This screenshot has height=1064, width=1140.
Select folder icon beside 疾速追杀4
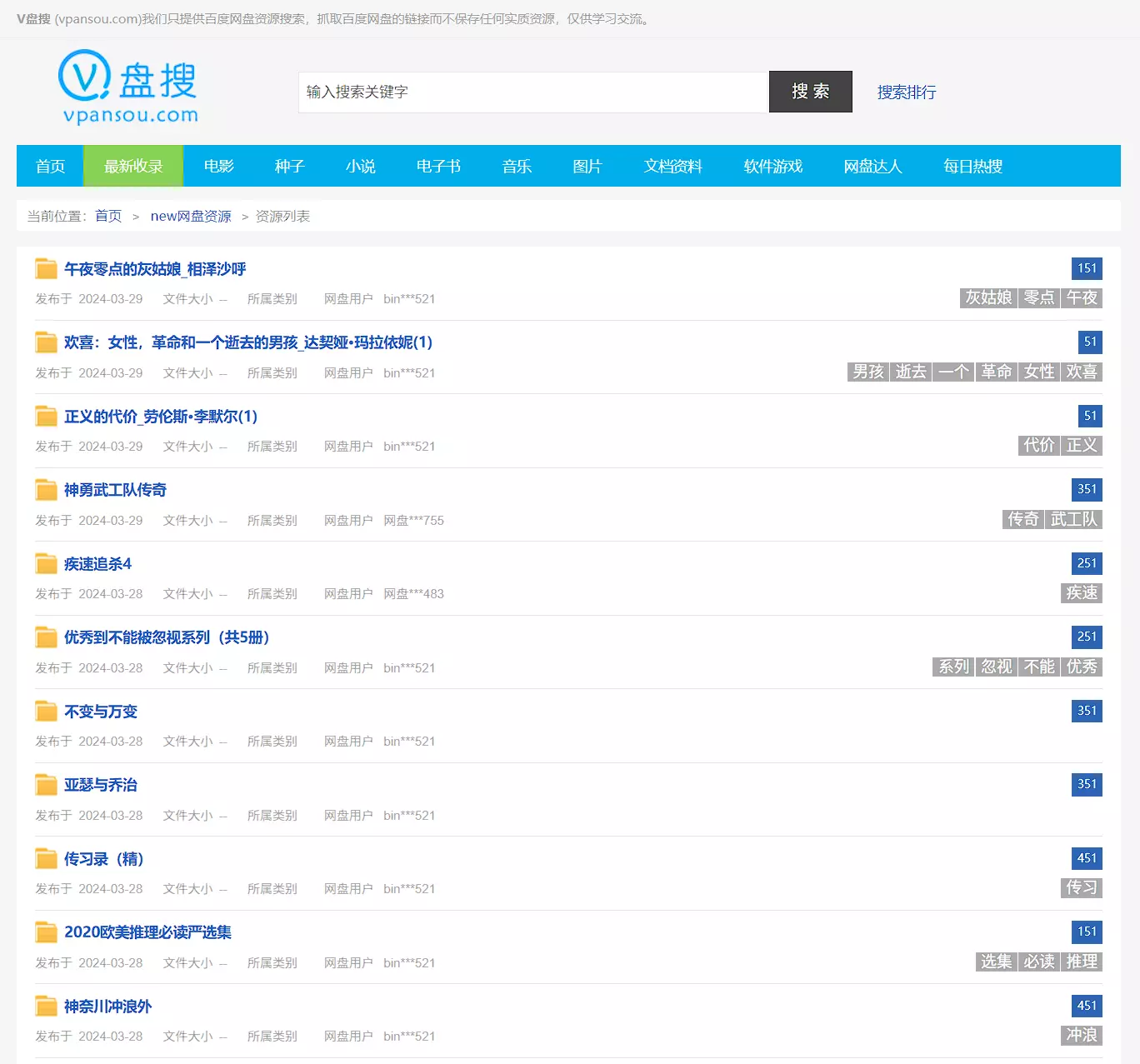[x=46, y=564]
